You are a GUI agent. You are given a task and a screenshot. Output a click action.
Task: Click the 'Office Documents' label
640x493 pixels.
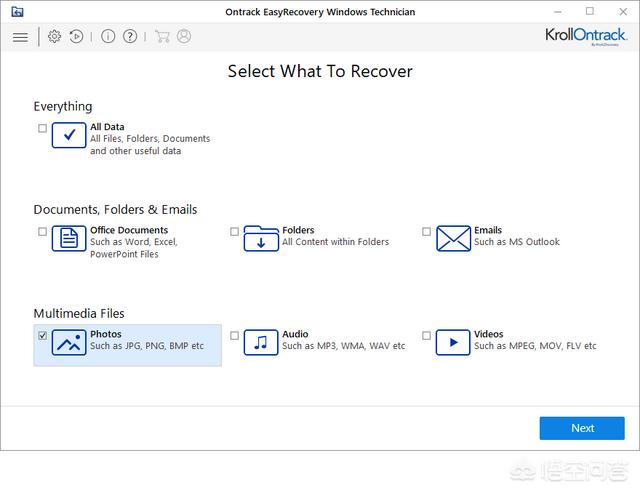129,230
